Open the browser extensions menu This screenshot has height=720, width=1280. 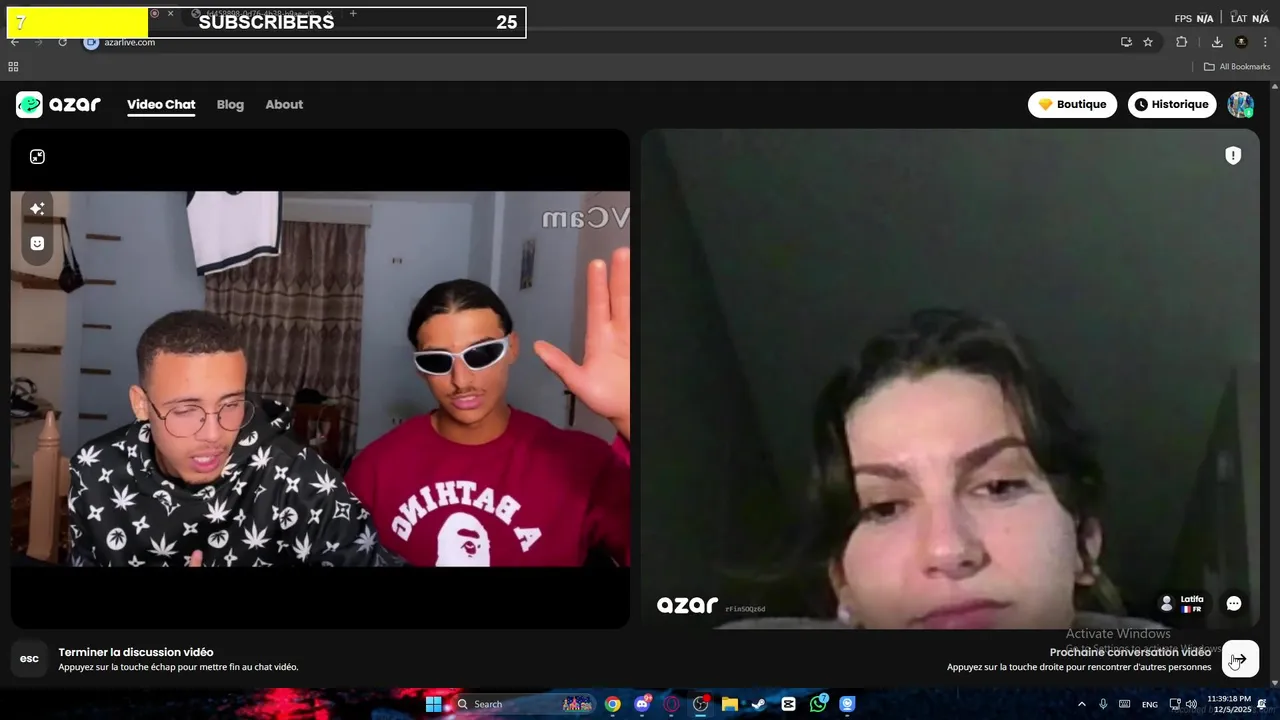click(1182, 42)
